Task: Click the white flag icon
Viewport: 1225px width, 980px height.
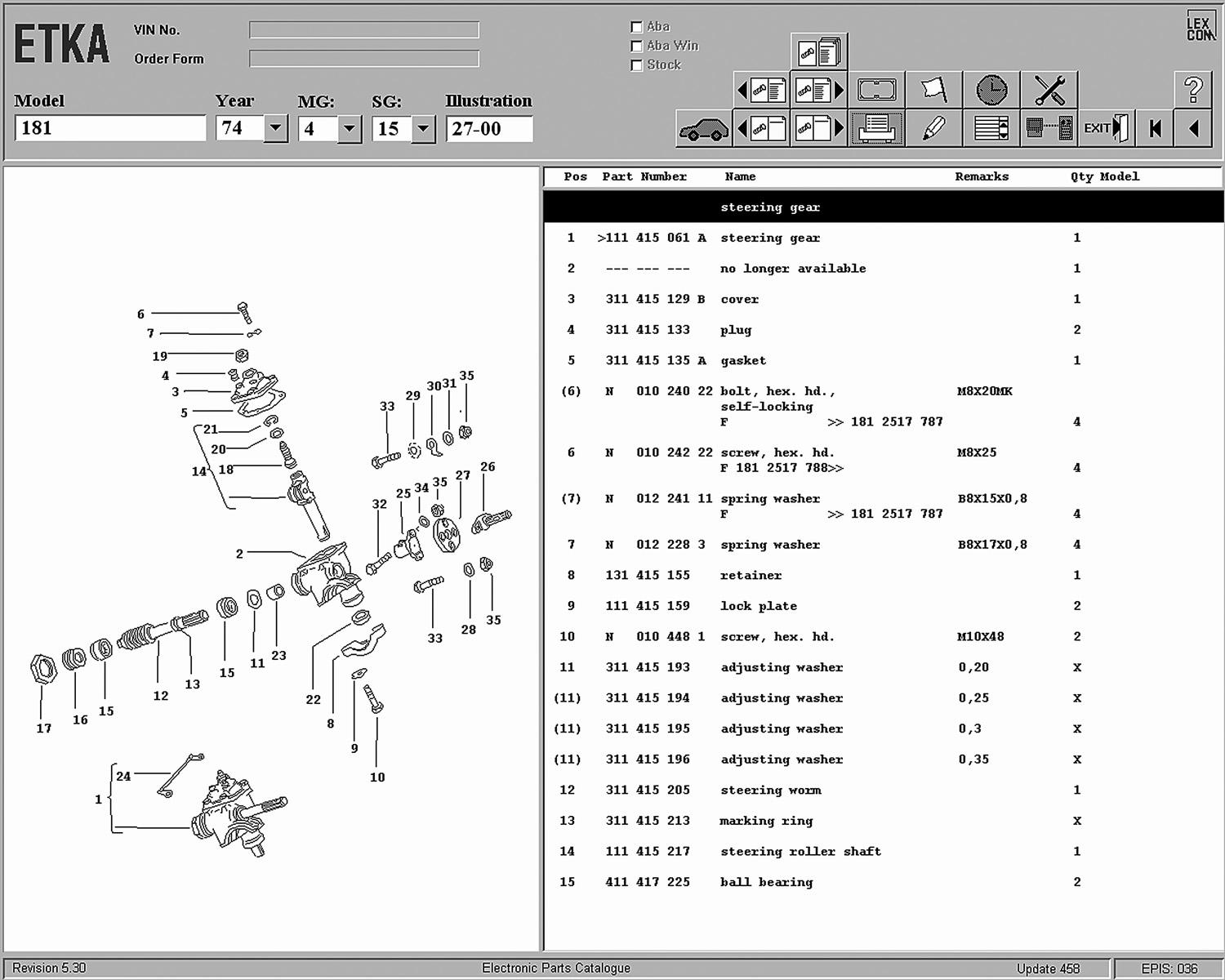Action: tap(933, 89)
